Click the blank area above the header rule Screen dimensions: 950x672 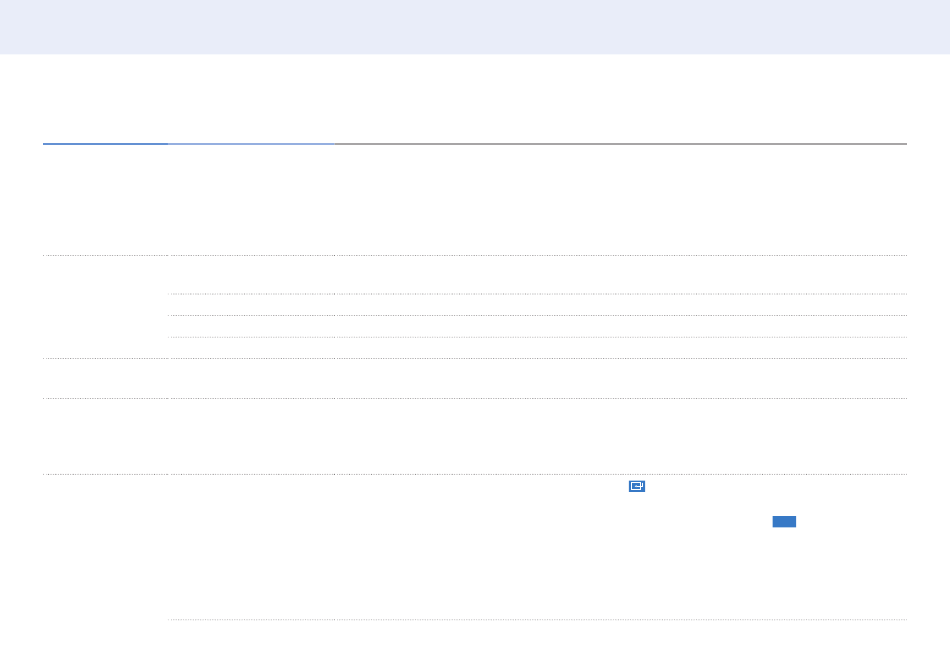[x=475, y=98]
